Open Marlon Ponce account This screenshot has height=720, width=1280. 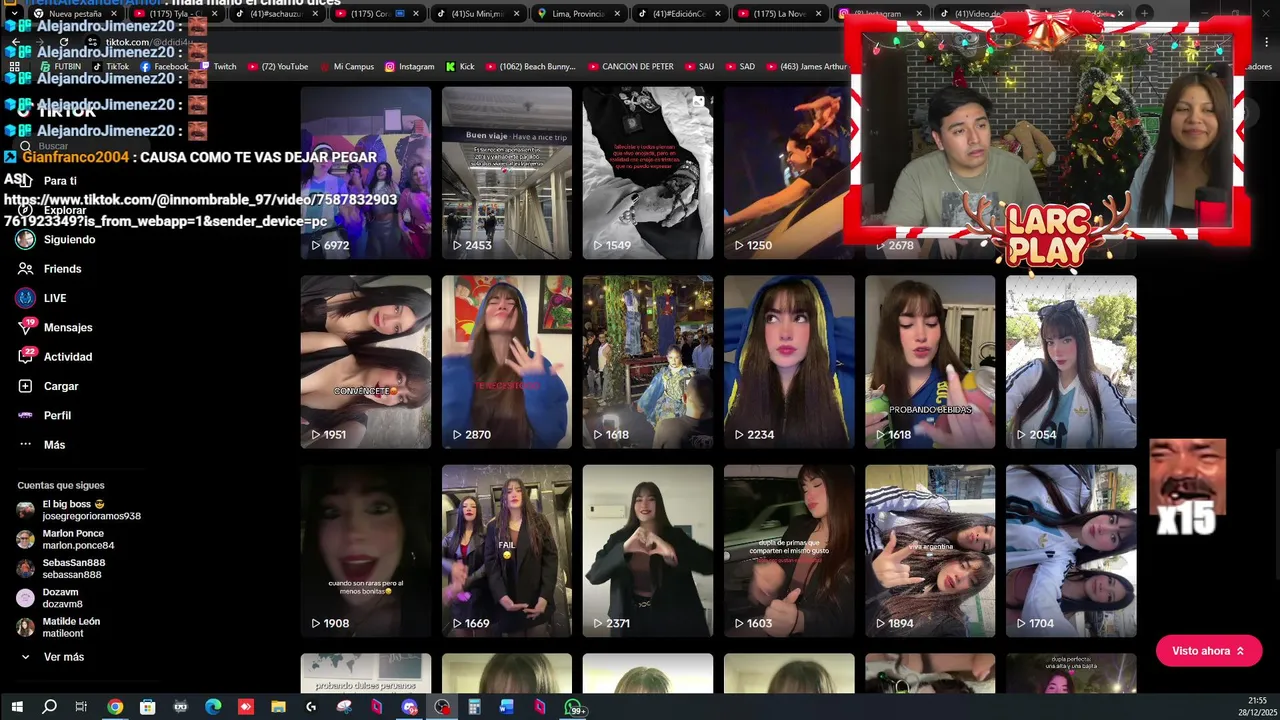click(66, 540)
